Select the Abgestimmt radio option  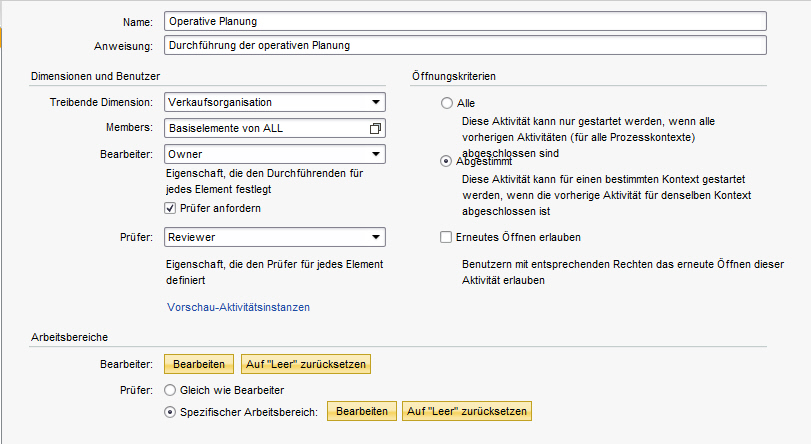pos(445,161)
